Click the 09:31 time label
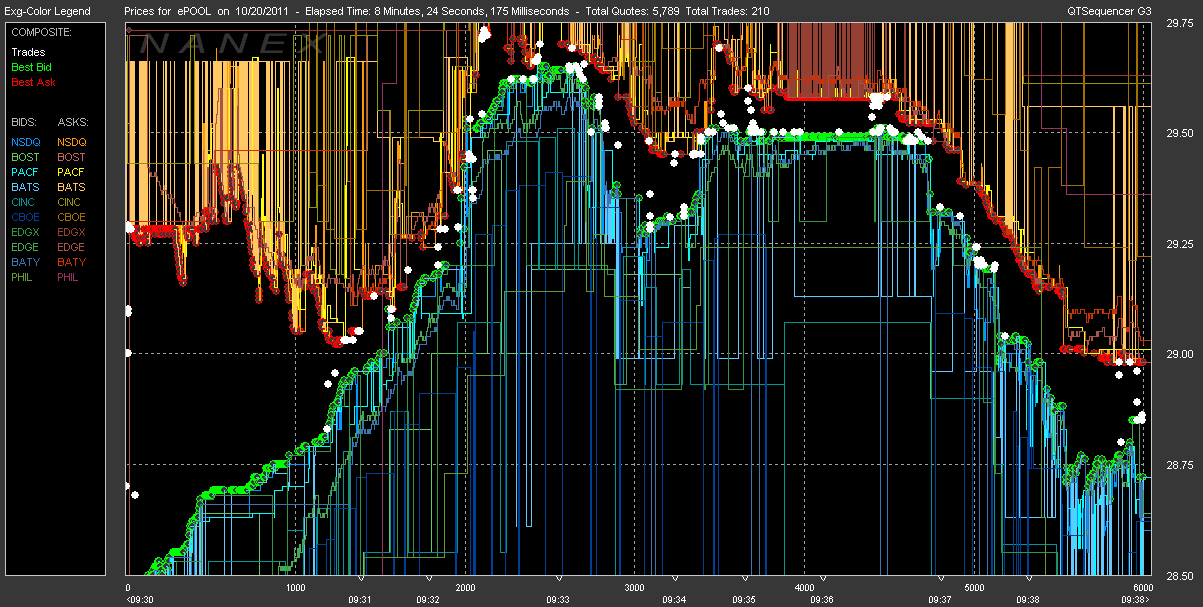 pos(360,599)
